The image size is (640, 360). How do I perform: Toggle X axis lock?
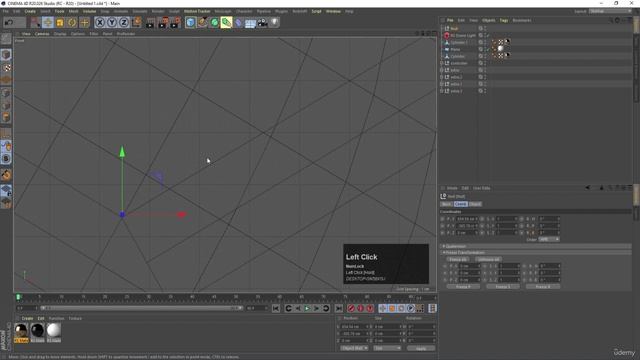[100, 22]
